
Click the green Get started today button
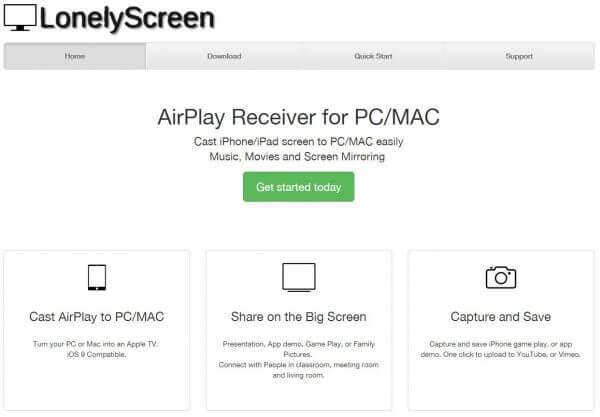pyautogui.click(x=298, y=187)
